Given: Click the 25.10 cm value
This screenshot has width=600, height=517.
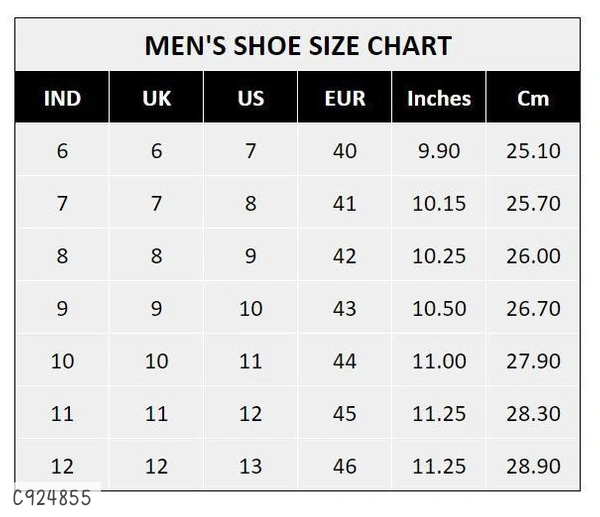Looking at the screenshot, I should coord(533,151).
